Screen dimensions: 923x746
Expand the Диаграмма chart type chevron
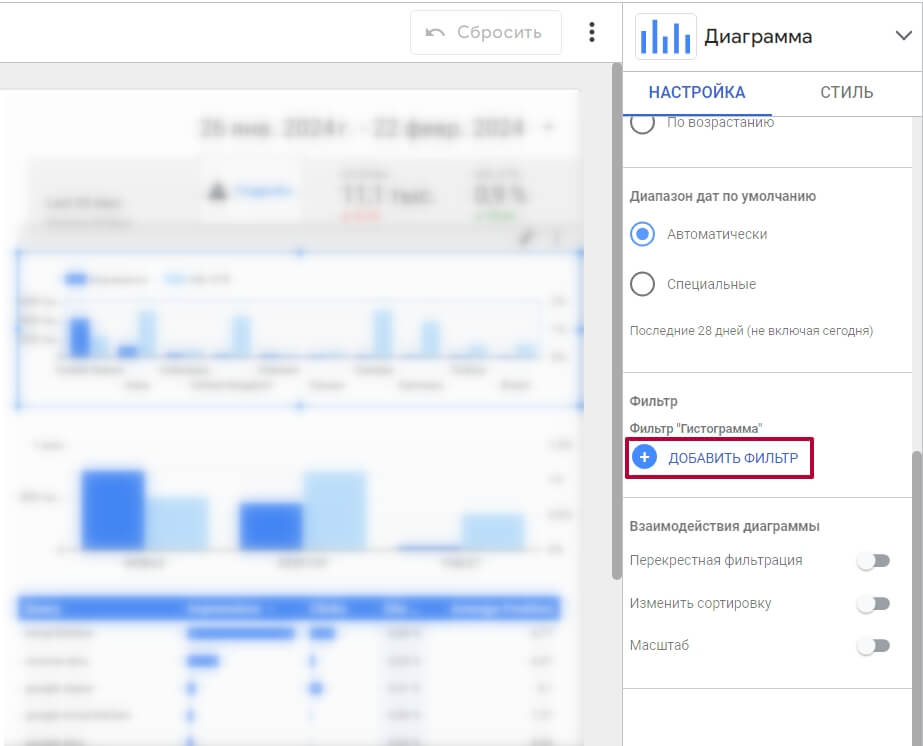tap(904, 36)
